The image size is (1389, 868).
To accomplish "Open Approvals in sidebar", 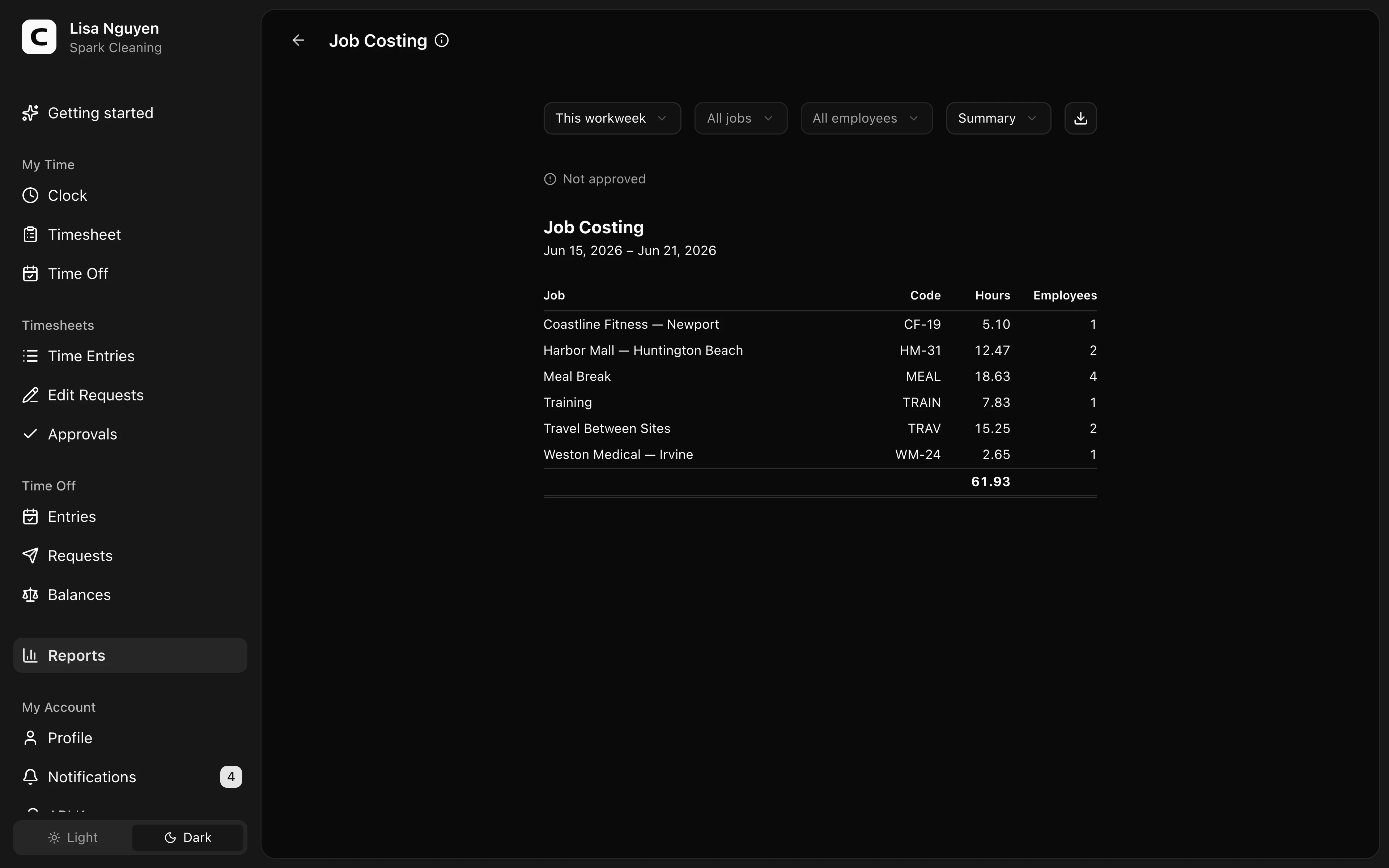I will click(130, 435).
